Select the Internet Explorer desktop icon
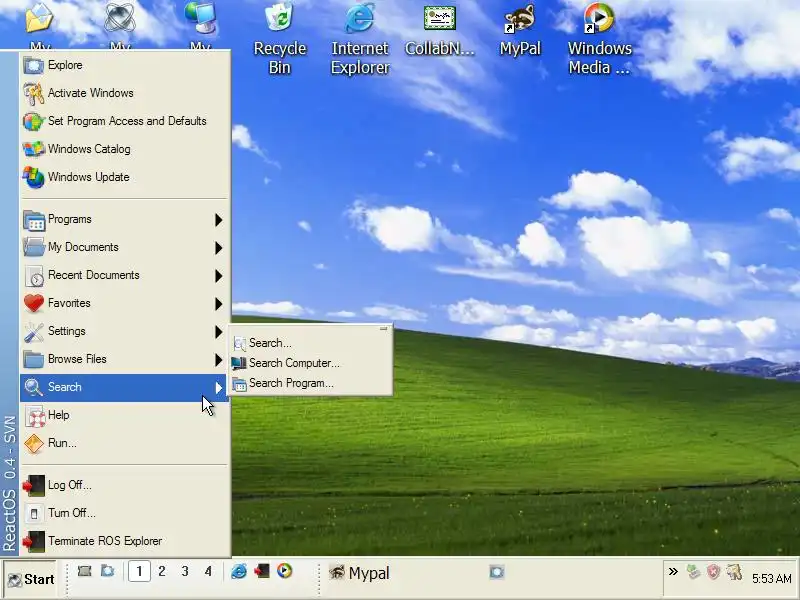The width and height of the screenshot is (800, 600). [360, 39]
